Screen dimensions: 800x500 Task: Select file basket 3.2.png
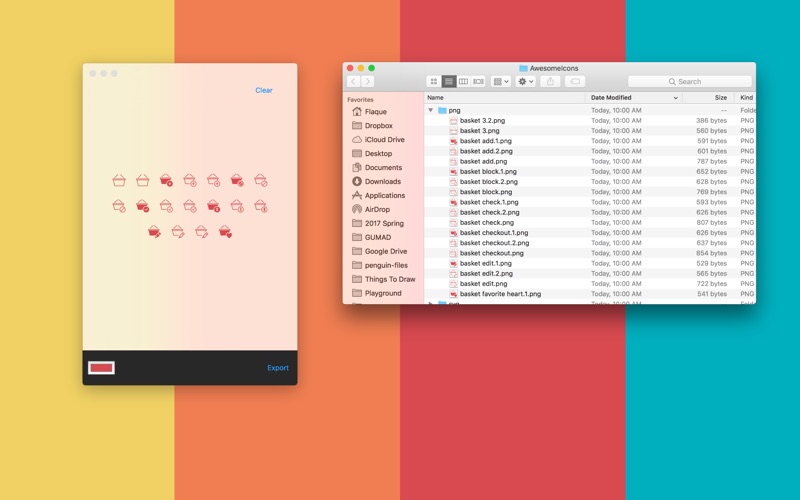click(590, 120)
